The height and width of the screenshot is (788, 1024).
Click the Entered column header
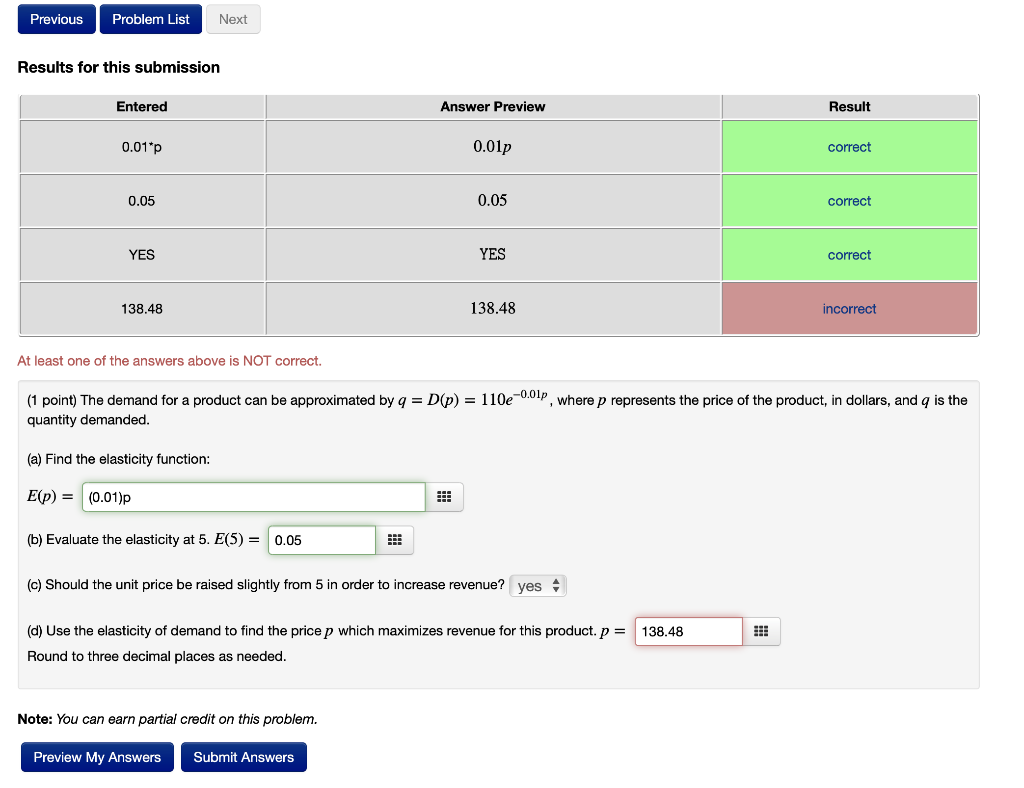142,107
